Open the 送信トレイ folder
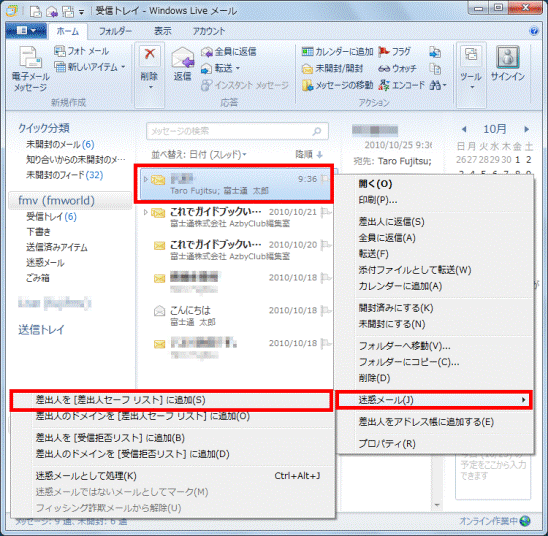Viewport: 548px width, 536px height. coord(41,329)
